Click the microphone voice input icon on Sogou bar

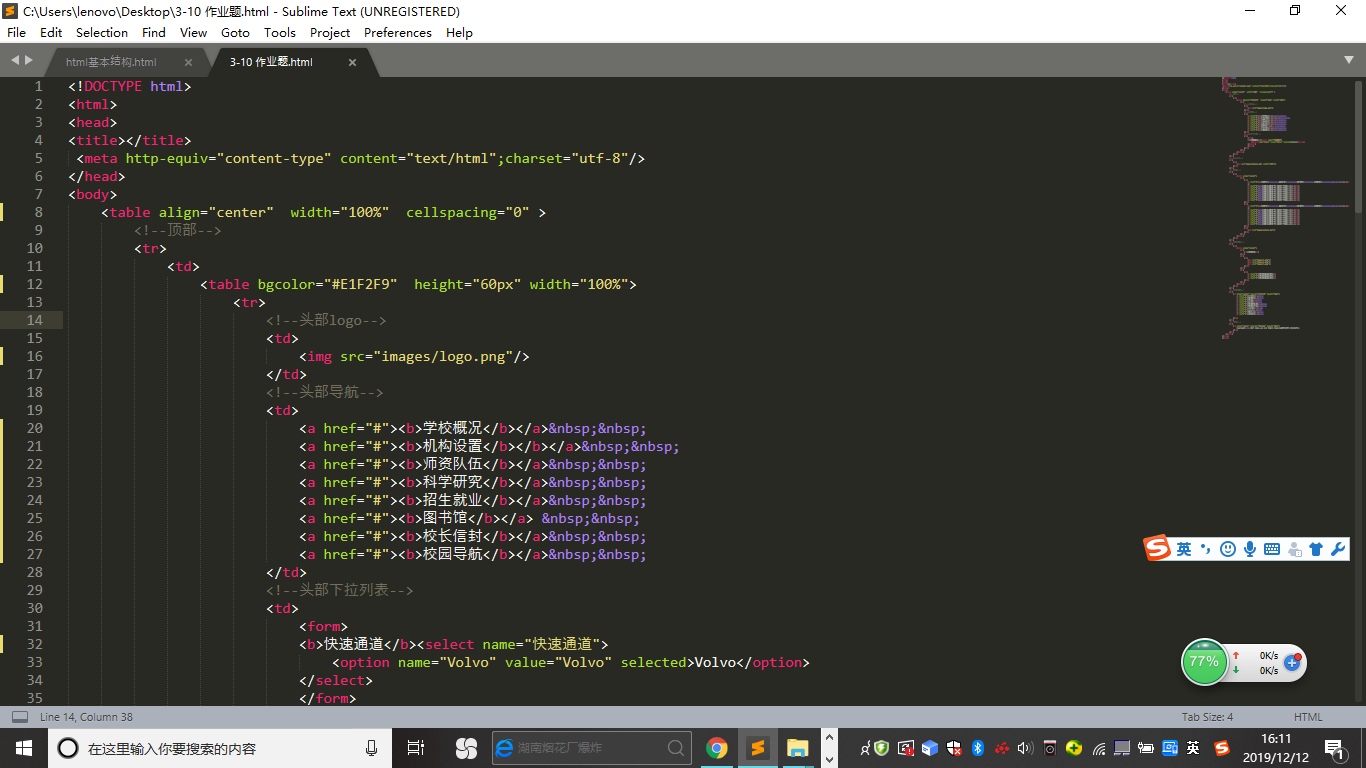(1250, 549)
